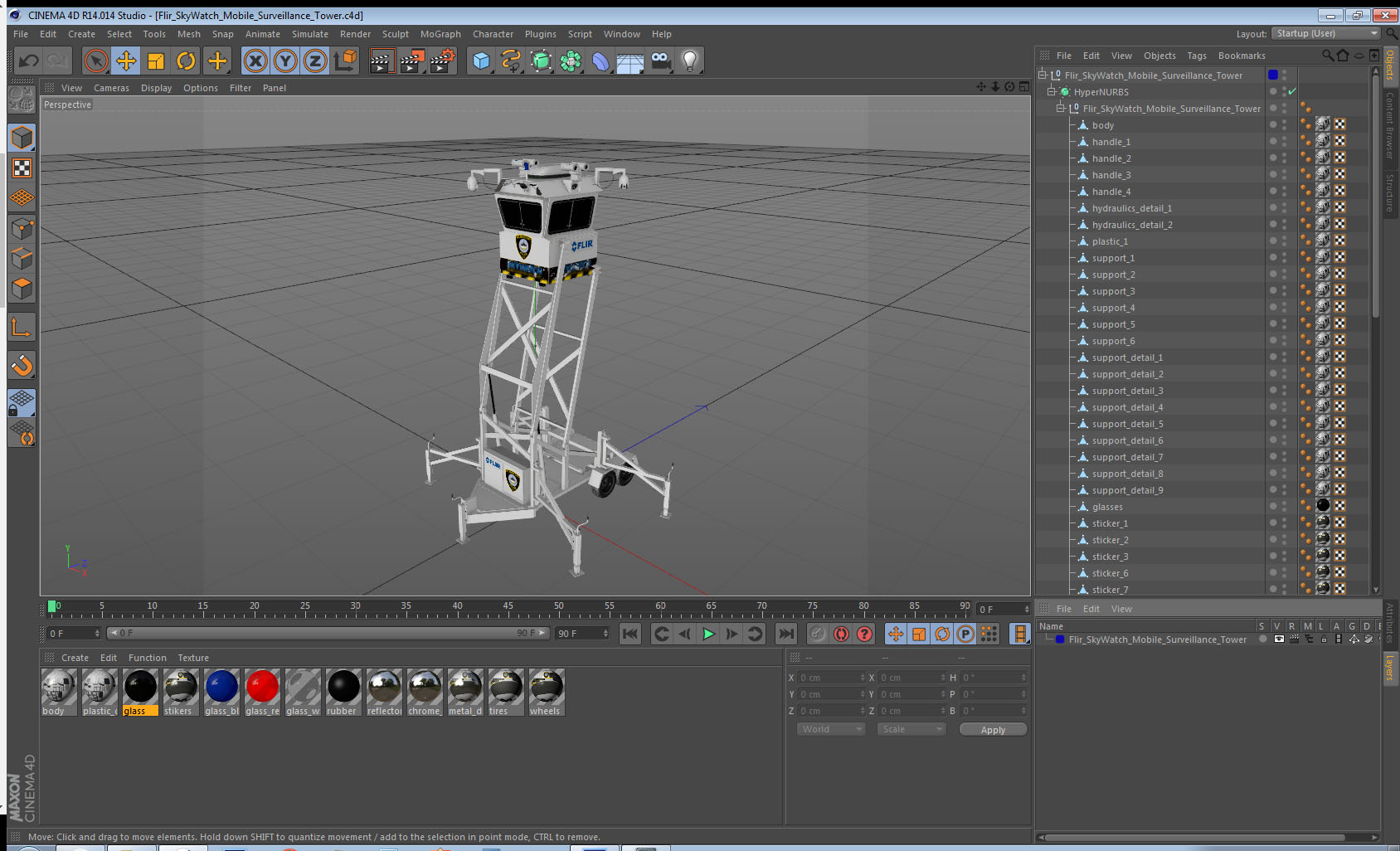
Task: Open the array modeling objects icon
Action: pyautogui.click(x=571, y=61)
